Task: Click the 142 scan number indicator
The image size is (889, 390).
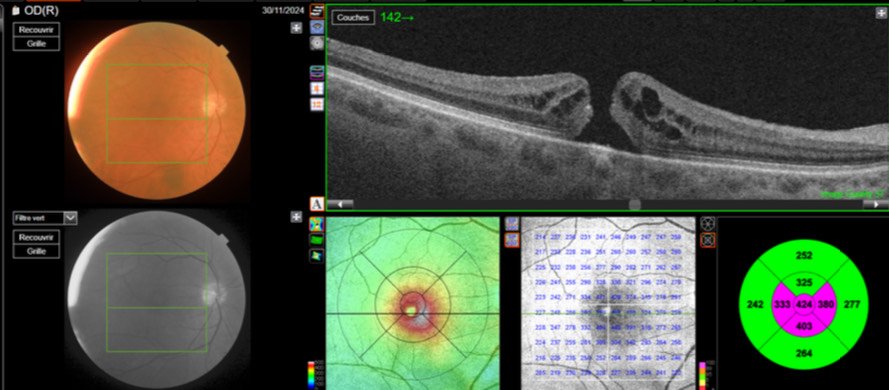Action: [x=397, y=18]
